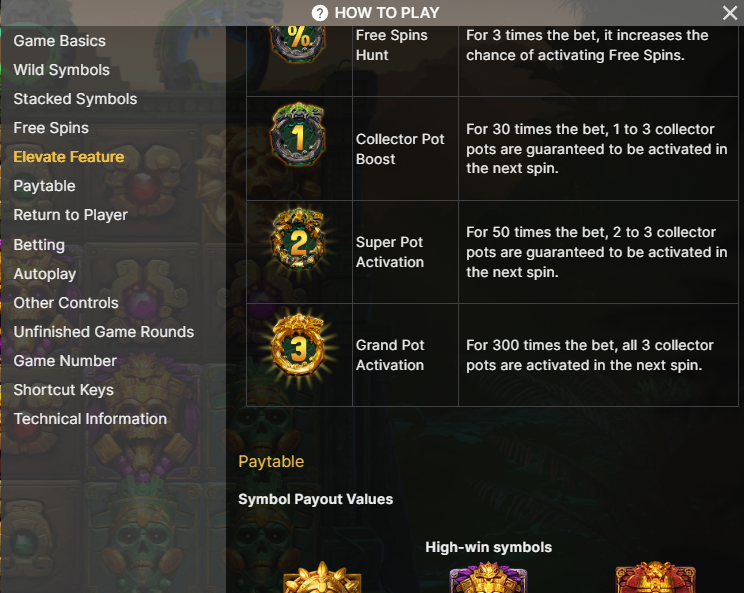
Task: Click the question mark help icon
Action: [x=320, y=13]
